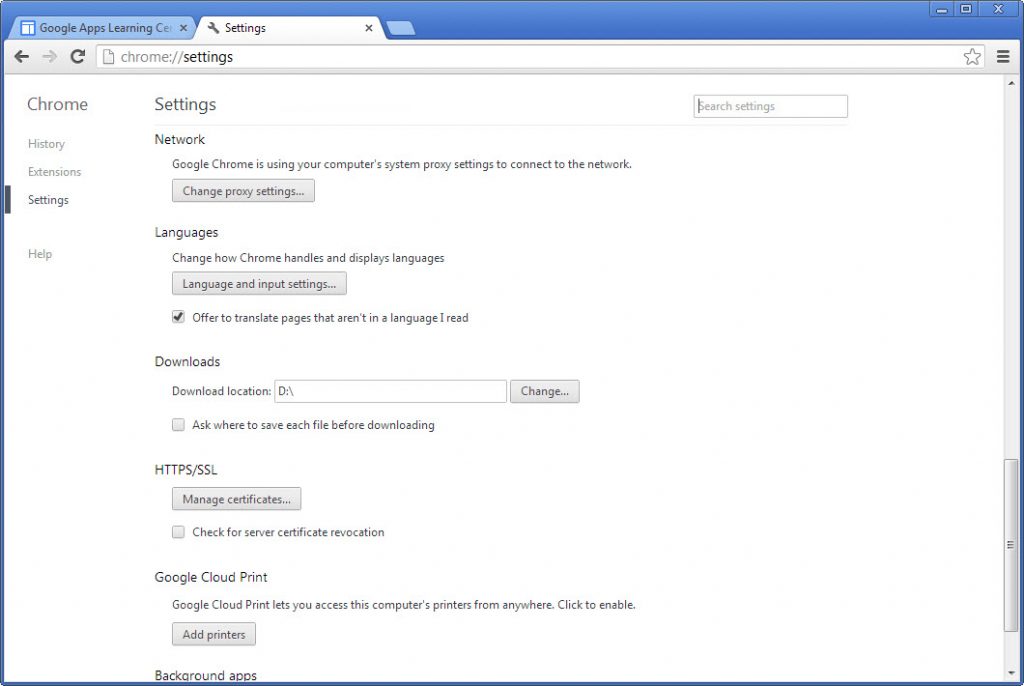Bookmark this page with the star icon
The image size is (1024, 686).
(x=972, y=57)
